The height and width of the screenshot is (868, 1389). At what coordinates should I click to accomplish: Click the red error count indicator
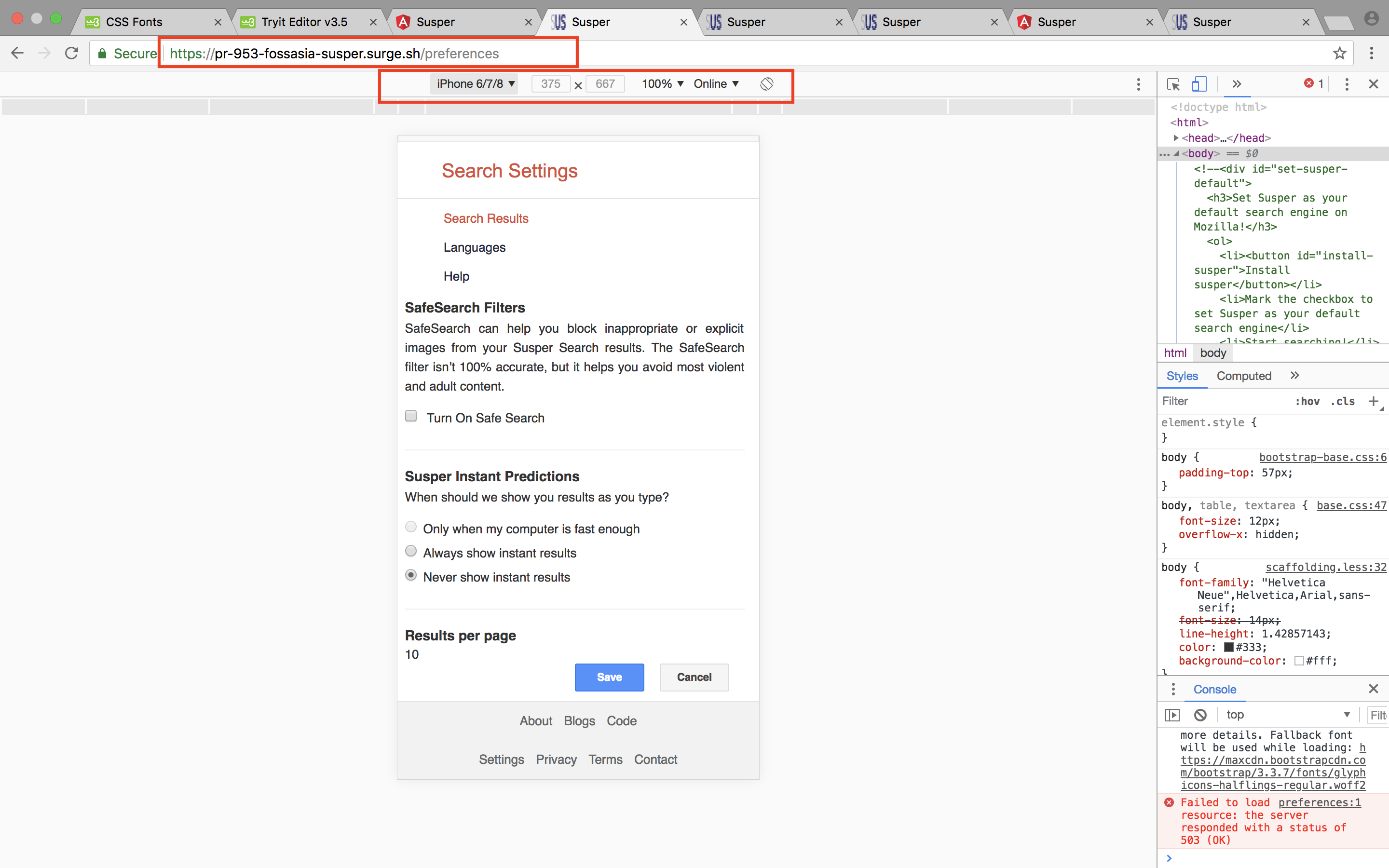click(1314, 84)
